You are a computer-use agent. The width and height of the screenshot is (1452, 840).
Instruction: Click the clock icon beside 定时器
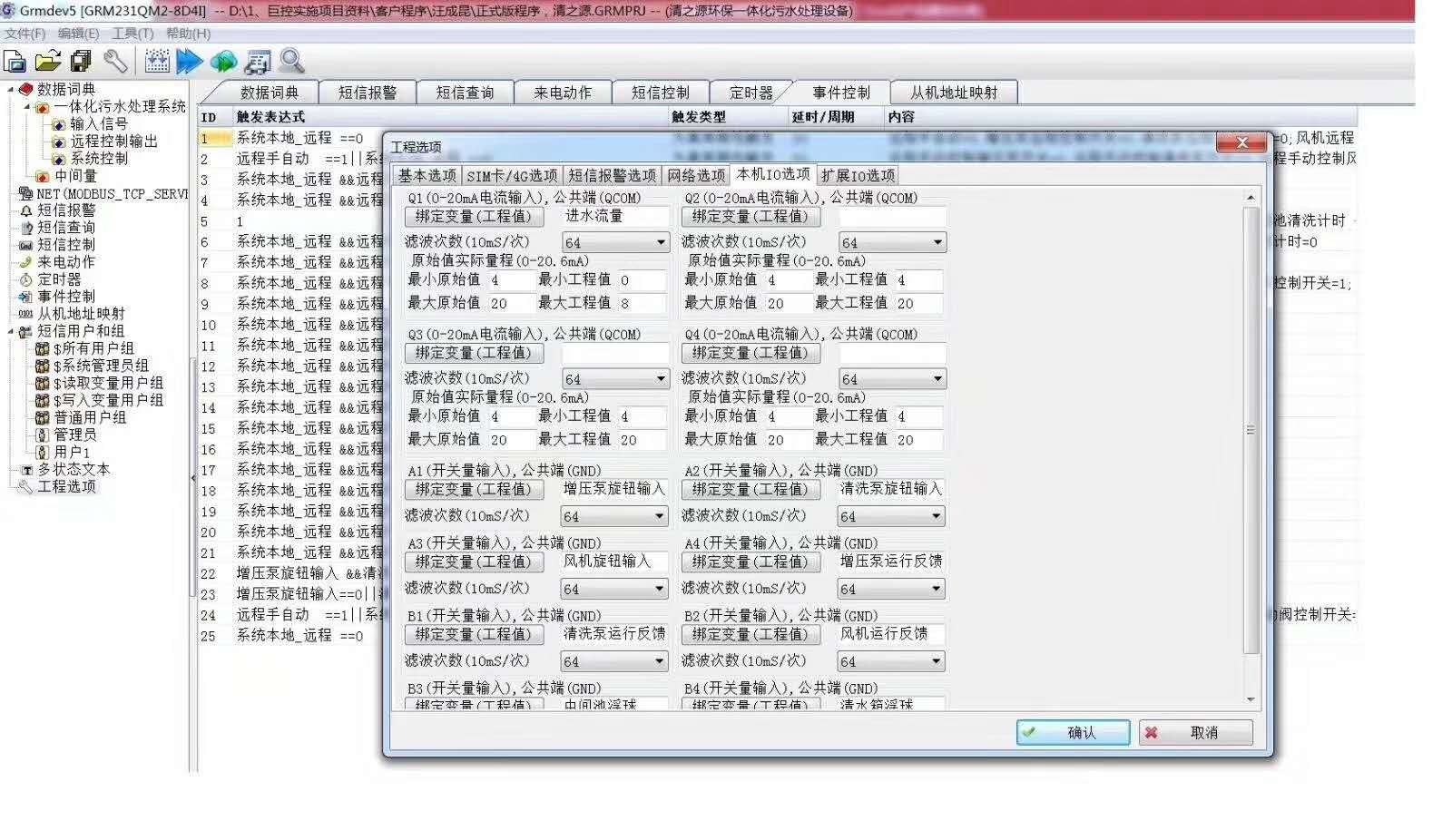[25, 279]
